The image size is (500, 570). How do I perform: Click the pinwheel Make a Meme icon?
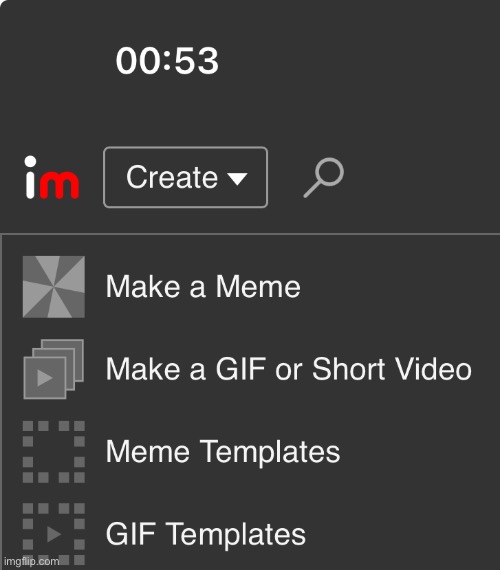click(54, 287)
